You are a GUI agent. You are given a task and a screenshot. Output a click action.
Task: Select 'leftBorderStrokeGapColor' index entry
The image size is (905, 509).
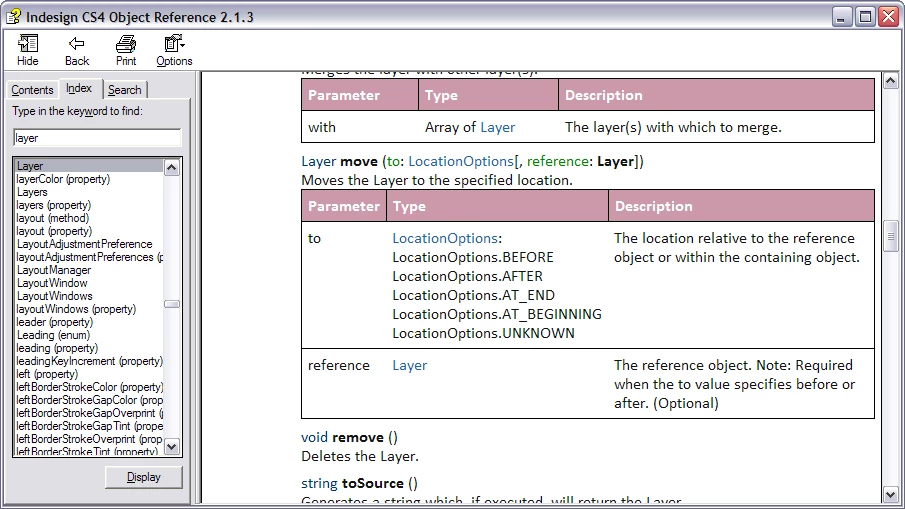point(89,400)
